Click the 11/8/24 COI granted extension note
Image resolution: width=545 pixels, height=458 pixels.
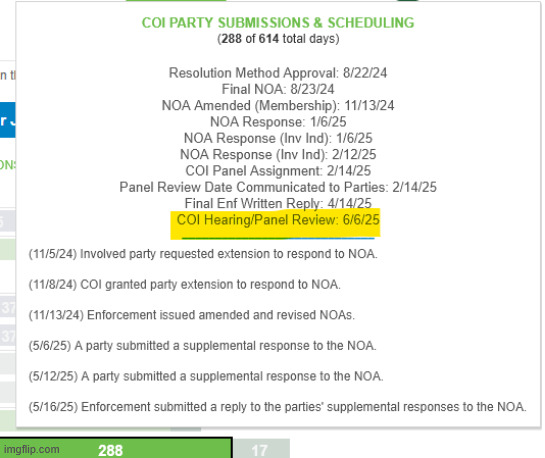coord(185,285)
